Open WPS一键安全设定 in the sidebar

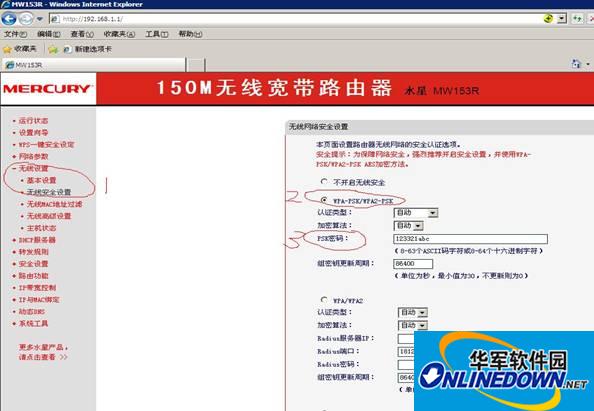46,144
